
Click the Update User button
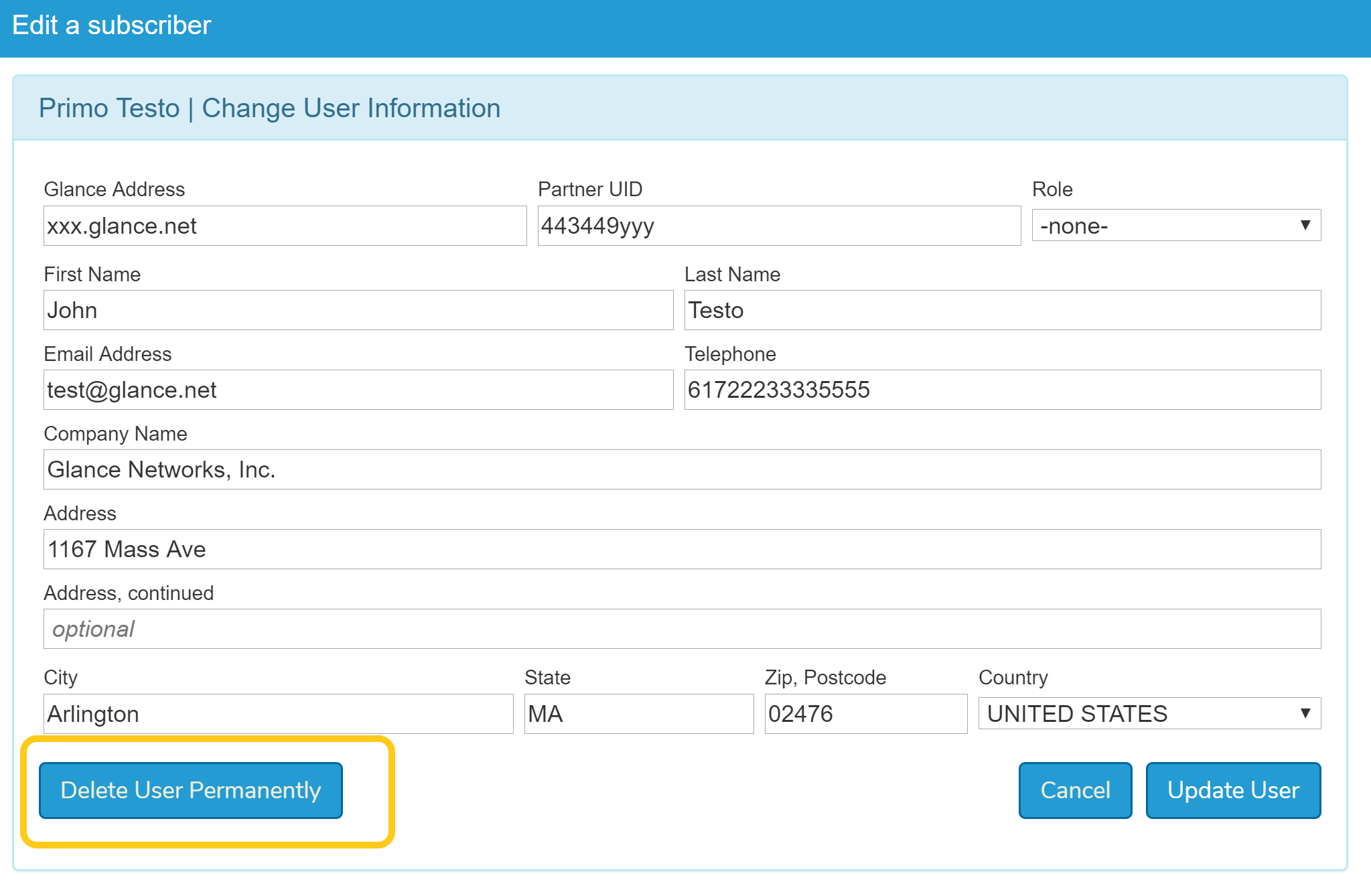click(x=1232, y=790)
